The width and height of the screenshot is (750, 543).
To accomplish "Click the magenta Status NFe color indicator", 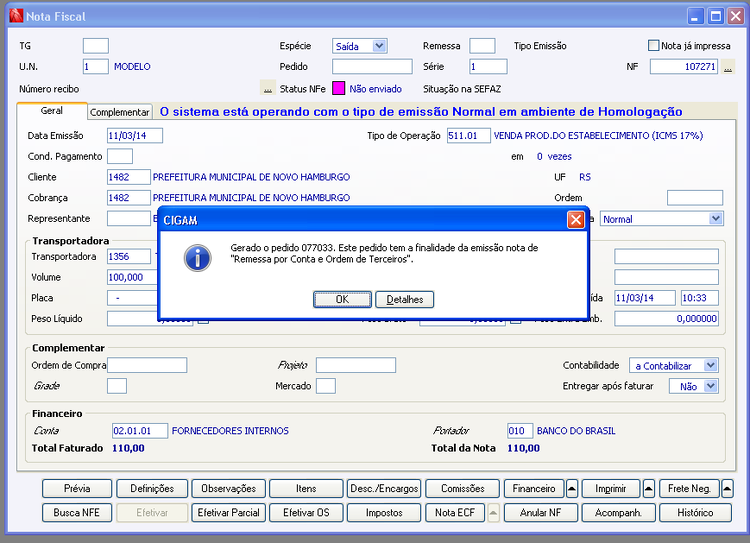I will (x=339, y=89).
